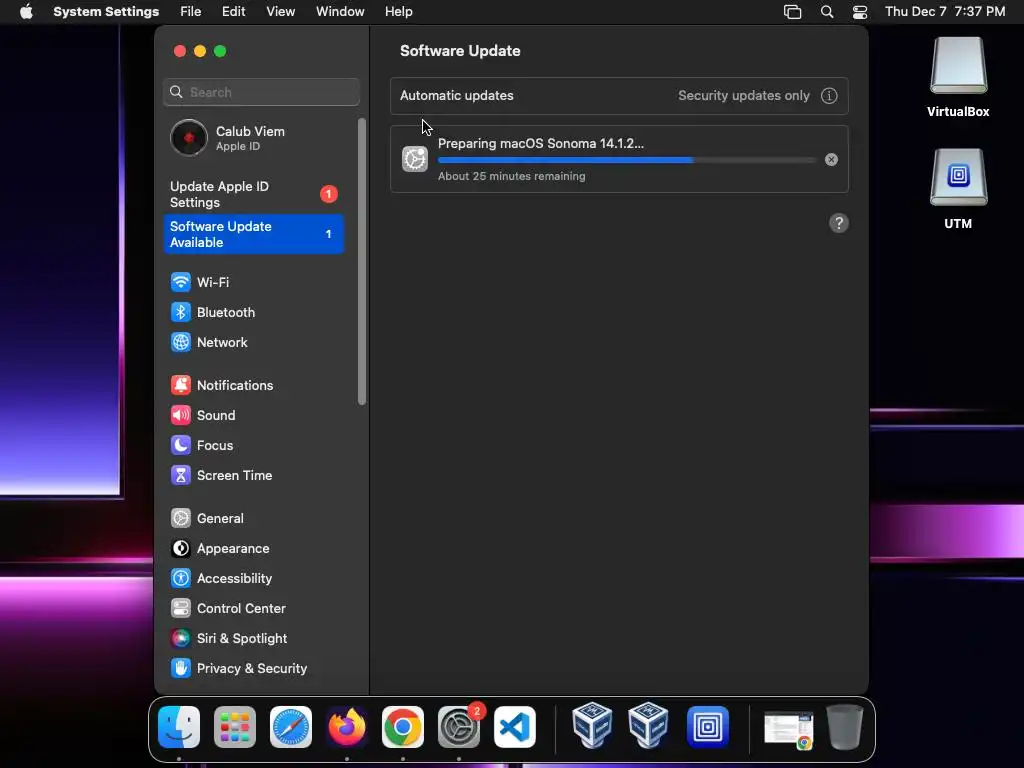Screen dimensions: 1024x768
Task: Click "Preparing macOS Sonoma 14.1.2..." text
Action: click(541, 144)
